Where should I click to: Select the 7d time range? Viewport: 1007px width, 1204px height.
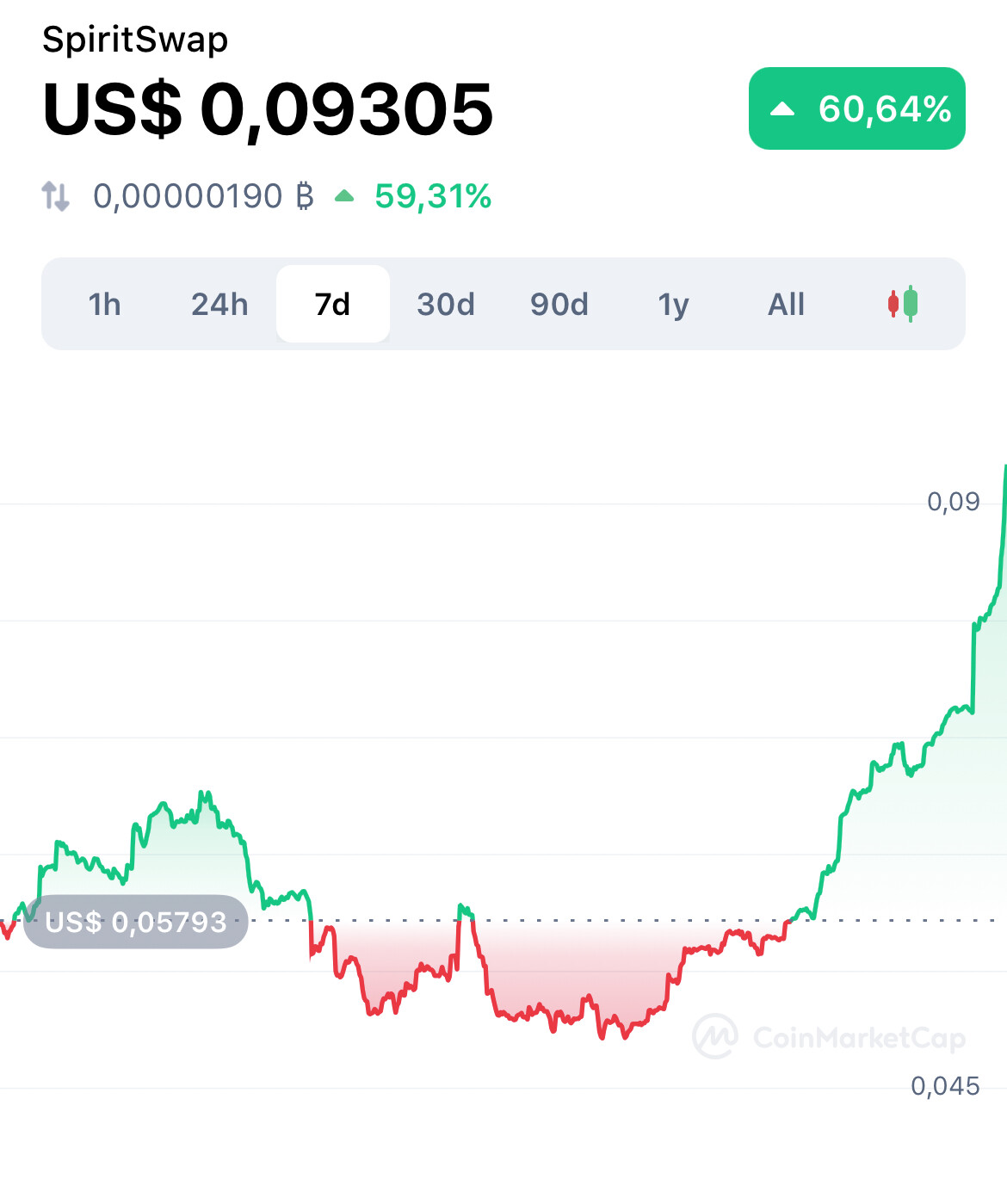click(x=332, y=304)
